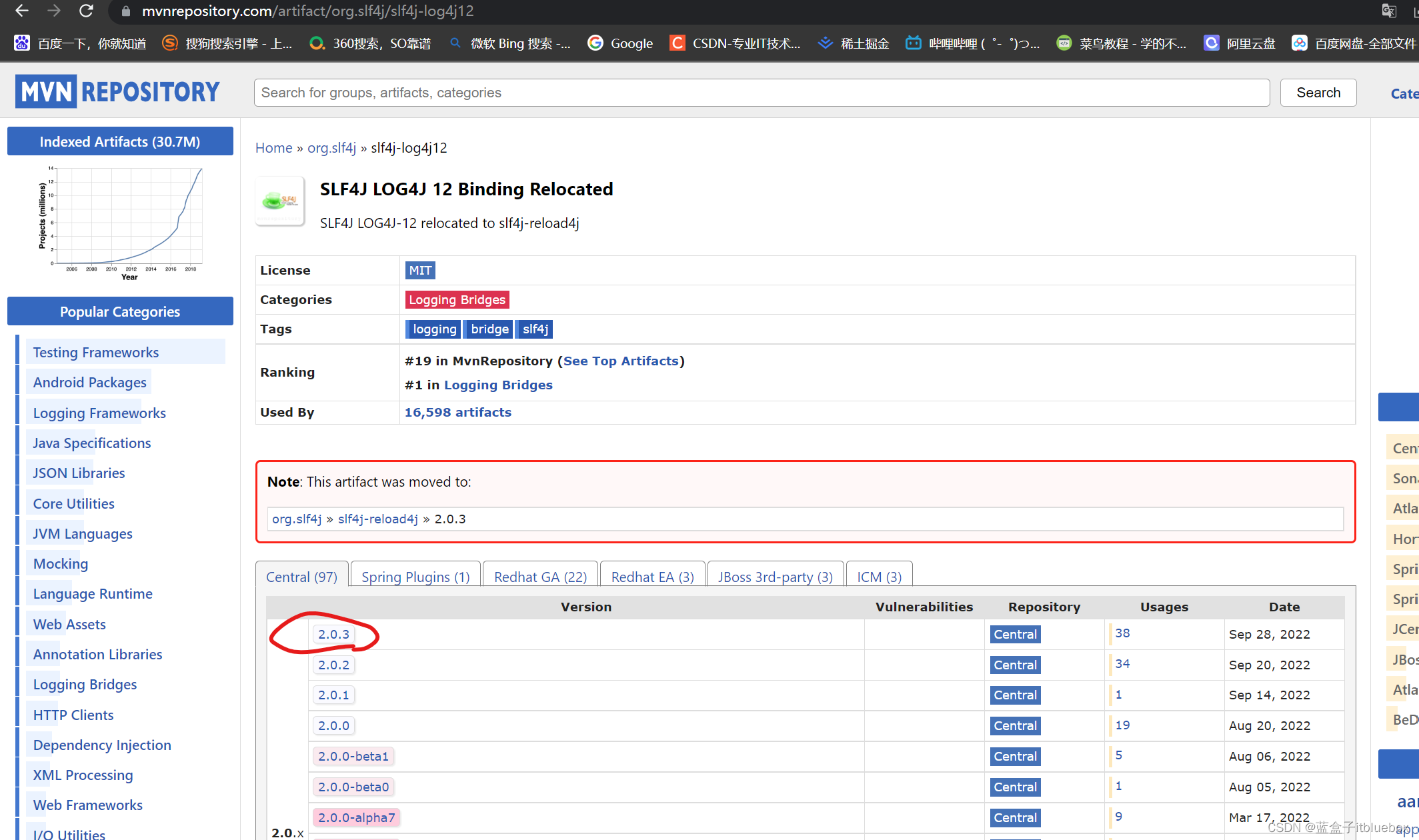The height and width of the screenshot is (840, 1419).
Task: Click the lock icon in address bar
Action: tap(125, 11)
